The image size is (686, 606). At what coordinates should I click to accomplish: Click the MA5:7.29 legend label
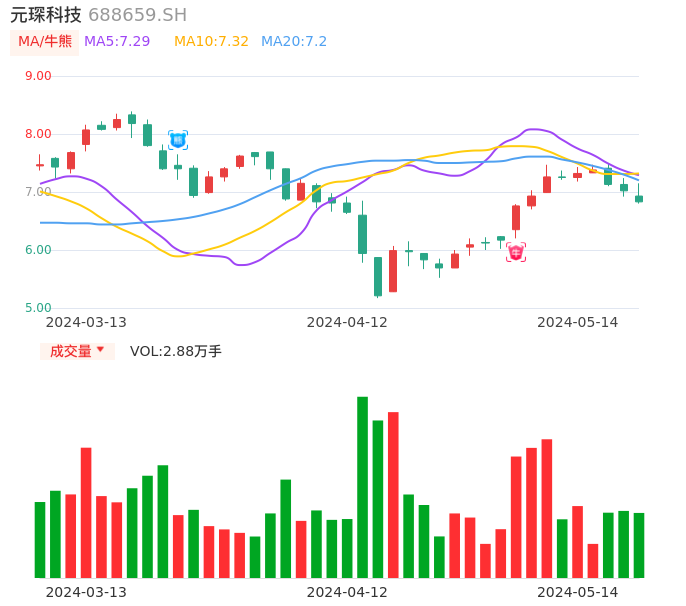click(117, 42)
